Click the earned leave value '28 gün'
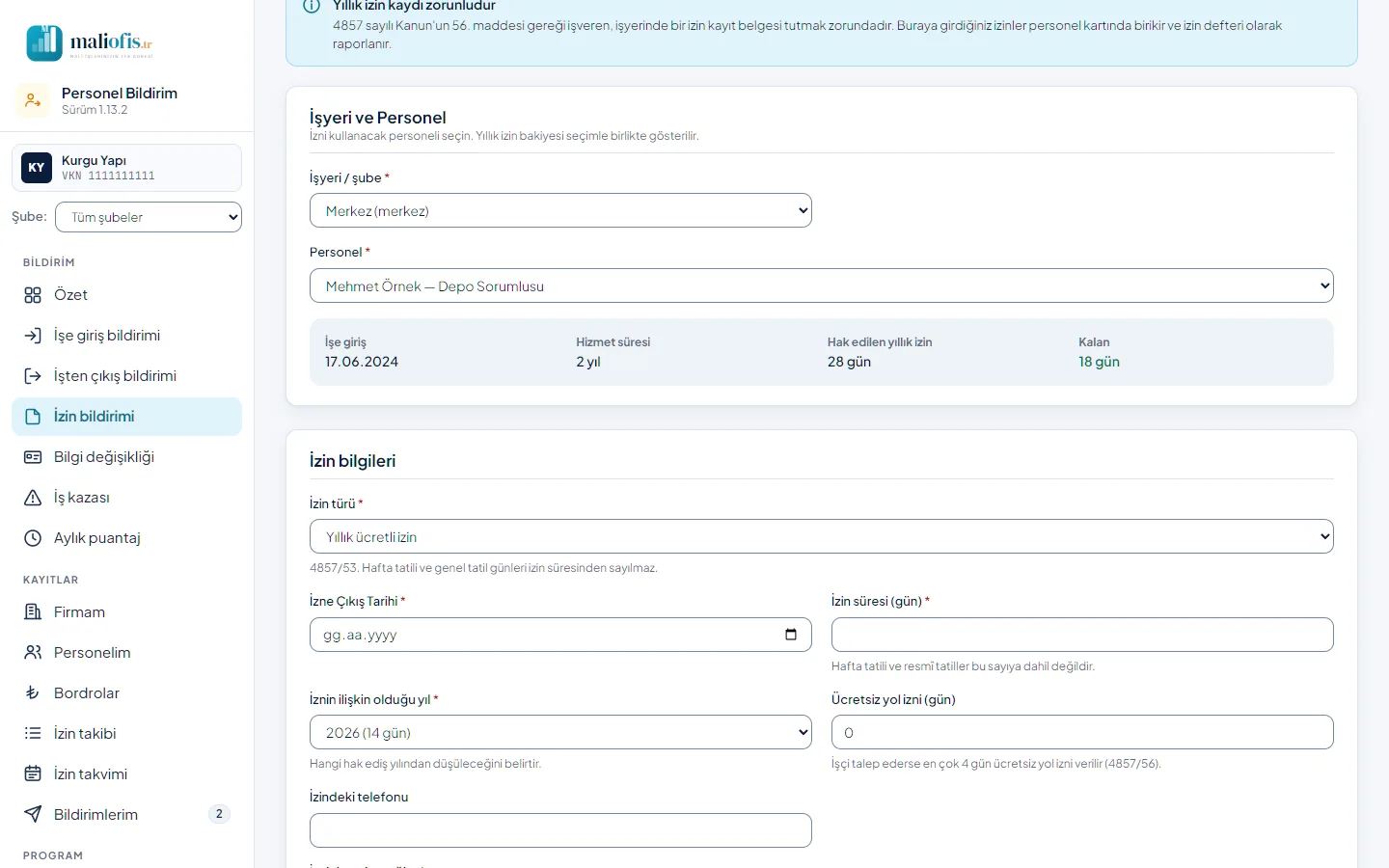This screenshot has width=1389, height=868. coord(849,362)
